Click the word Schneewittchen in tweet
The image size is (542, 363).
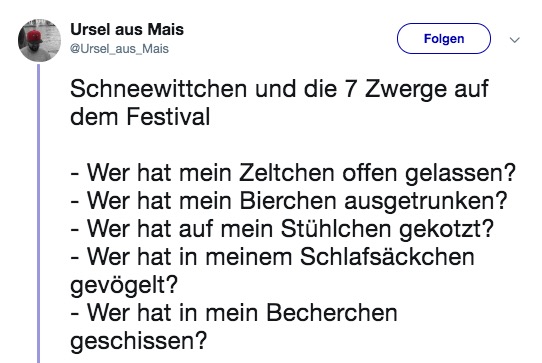[x=159, y=89]
